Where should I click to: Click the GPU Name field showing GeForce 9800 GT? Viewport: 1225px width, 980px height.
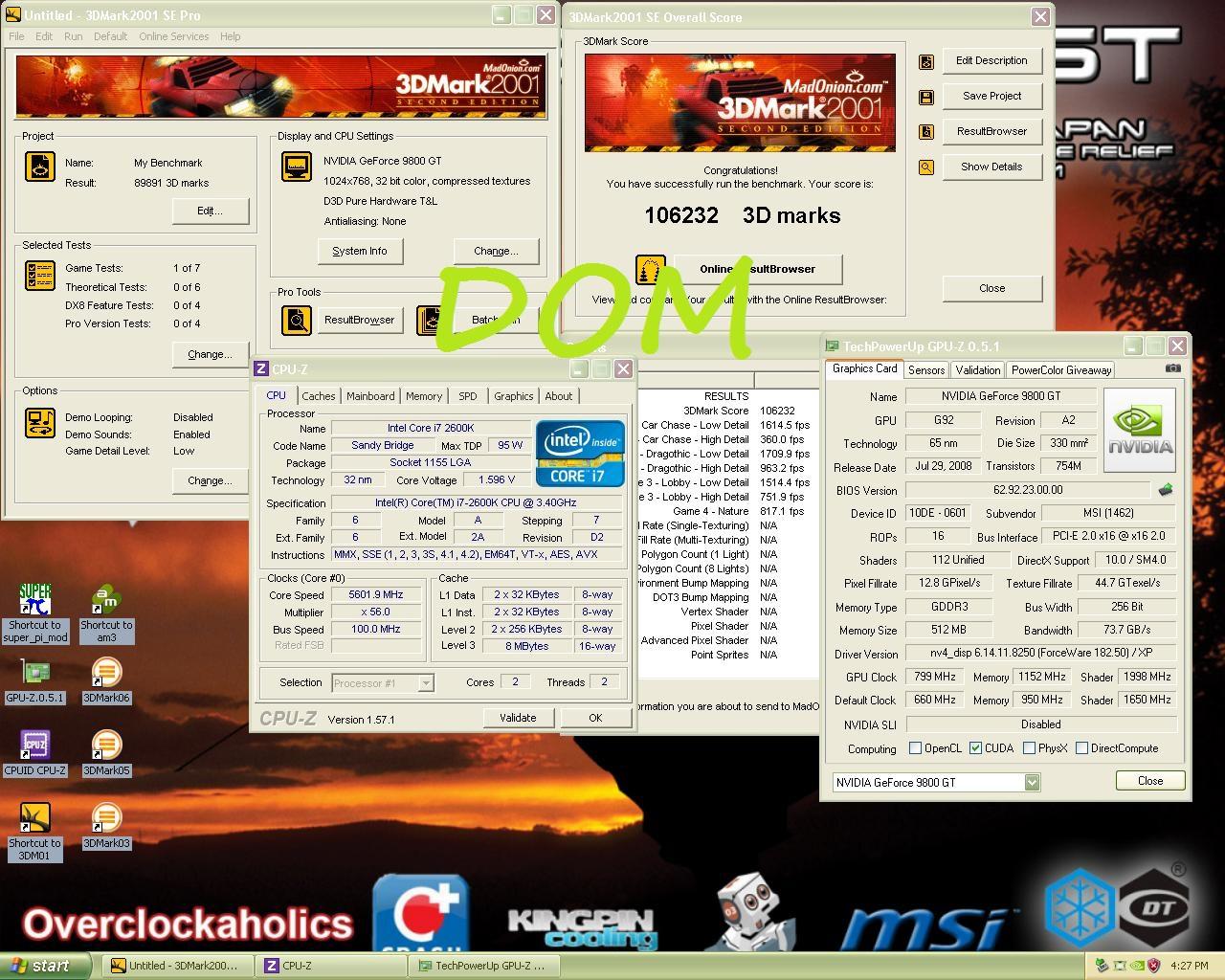tap(1000, 396)
